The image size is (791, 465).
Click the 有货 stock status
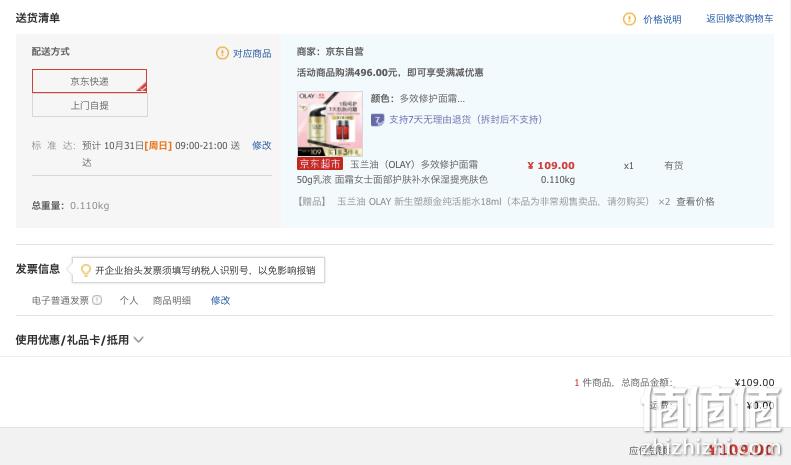673,165
